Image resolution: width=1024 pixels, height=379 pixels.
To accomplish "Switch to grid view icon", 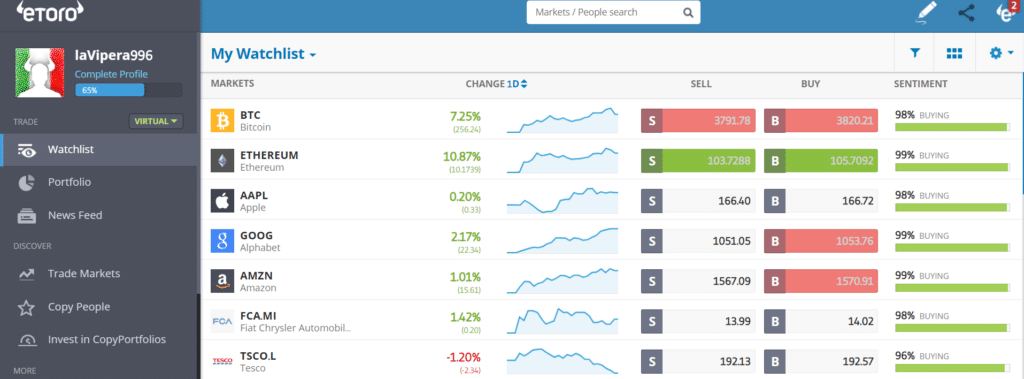I will pos(954,54).
